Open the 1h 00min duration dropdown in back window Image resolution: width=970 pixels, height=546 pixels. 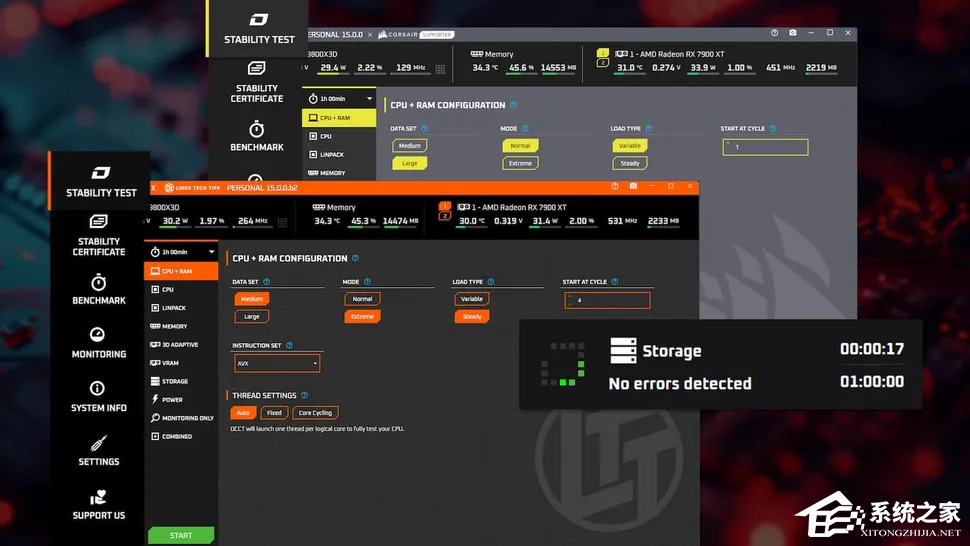coord(340,98)
